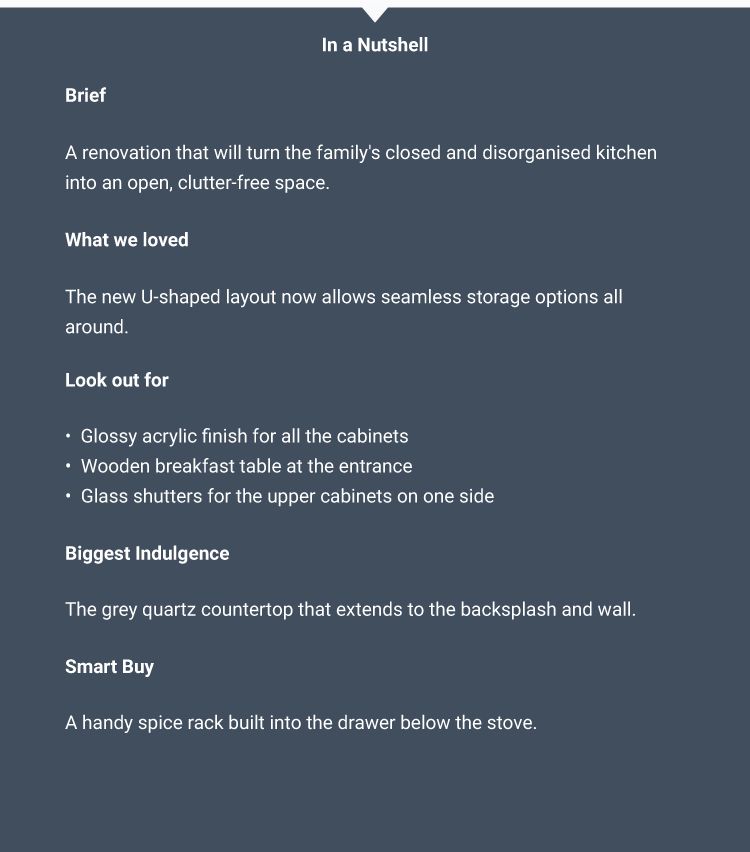Click the handy spice rack sentence
This screenshot has height=852, width=750.
pyautogui.click(x=301, y=723)
